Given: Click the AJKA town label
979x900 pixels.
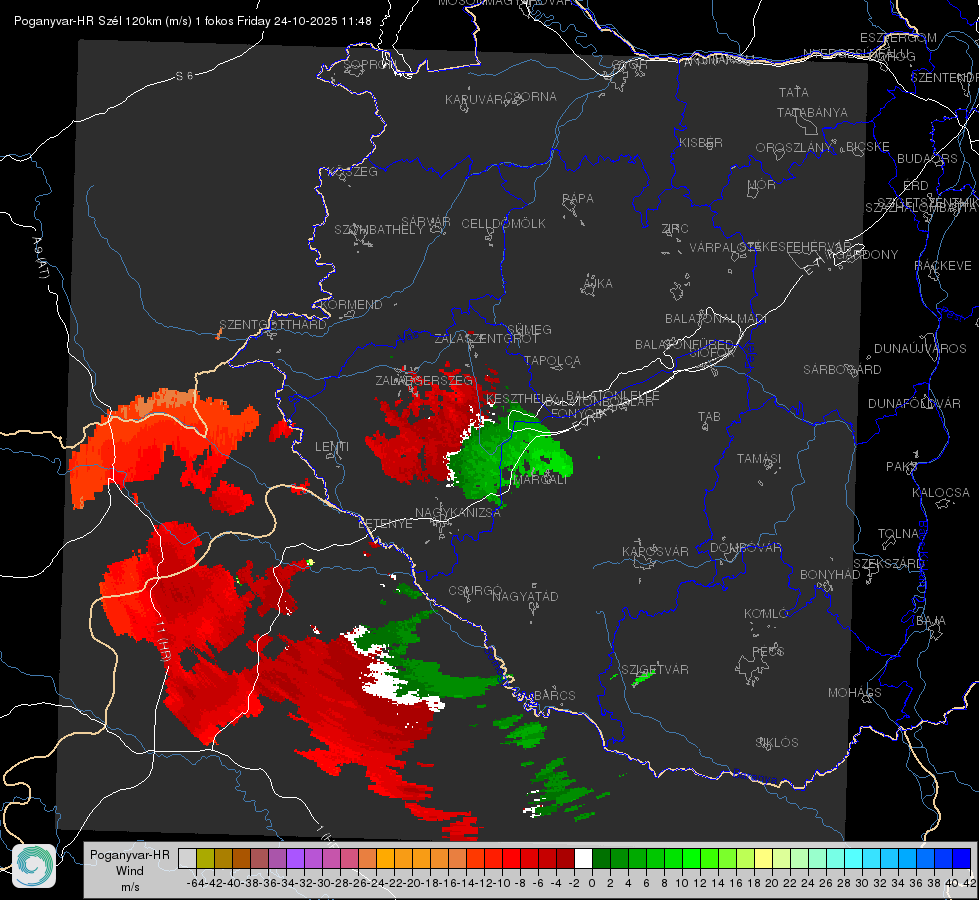Looking at the screenshot, I should [598, 284].
